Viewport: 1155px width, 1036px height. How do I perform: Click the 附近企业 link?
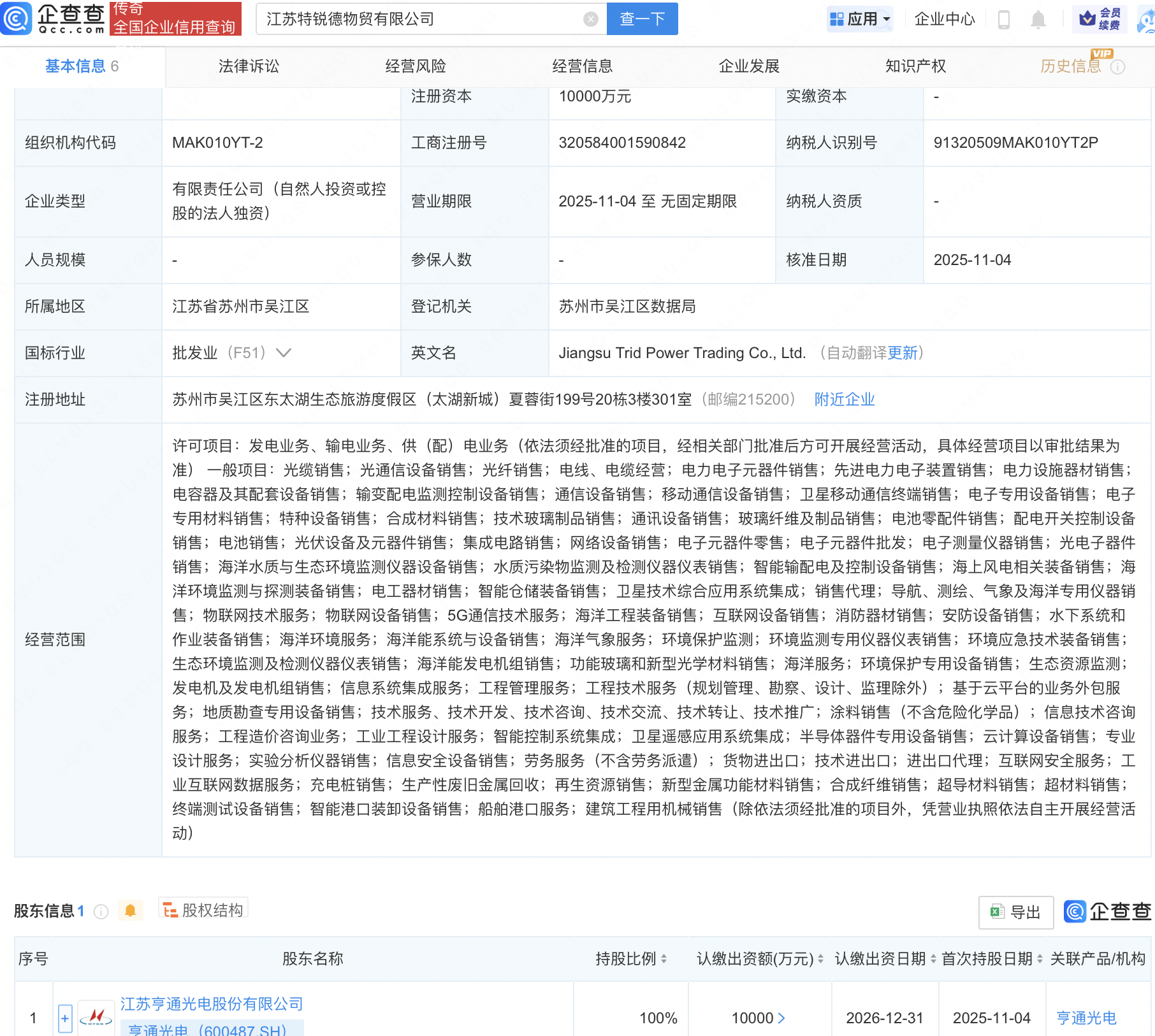[844, 399]
